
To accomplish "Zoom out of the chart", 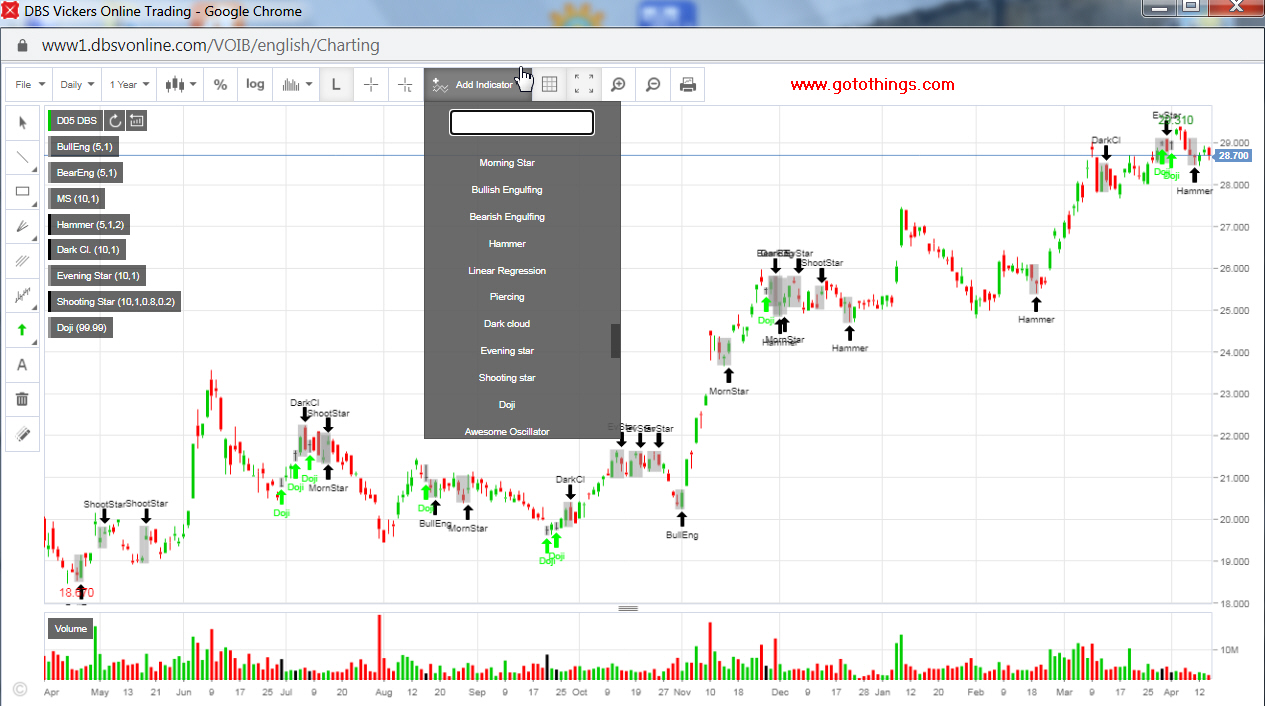I will pyautogui.click(x=653, y=85).
